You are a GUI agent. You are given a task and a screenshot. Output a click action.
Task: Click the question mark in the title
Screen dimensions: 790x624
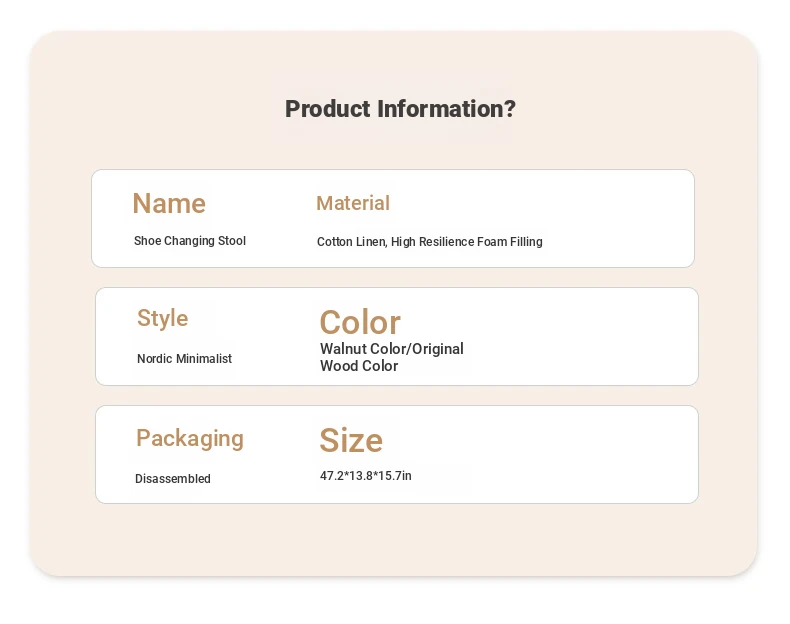click(510, 109)
